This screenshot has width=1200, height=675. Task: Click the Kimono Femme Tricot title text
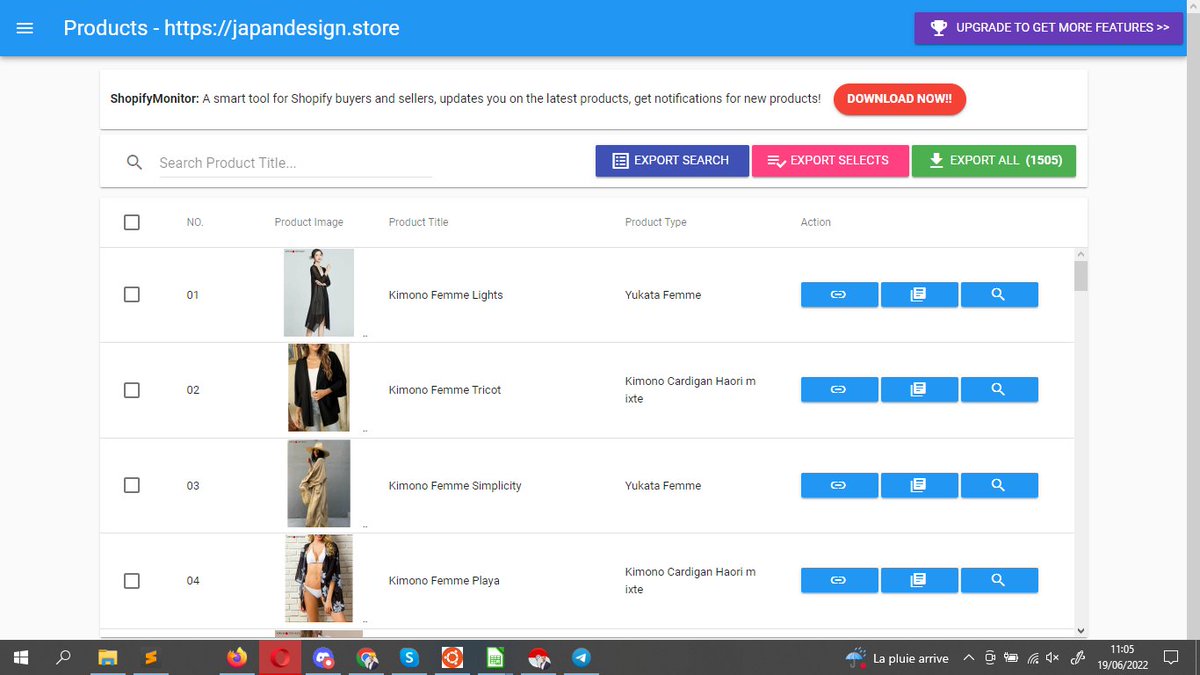445,390
